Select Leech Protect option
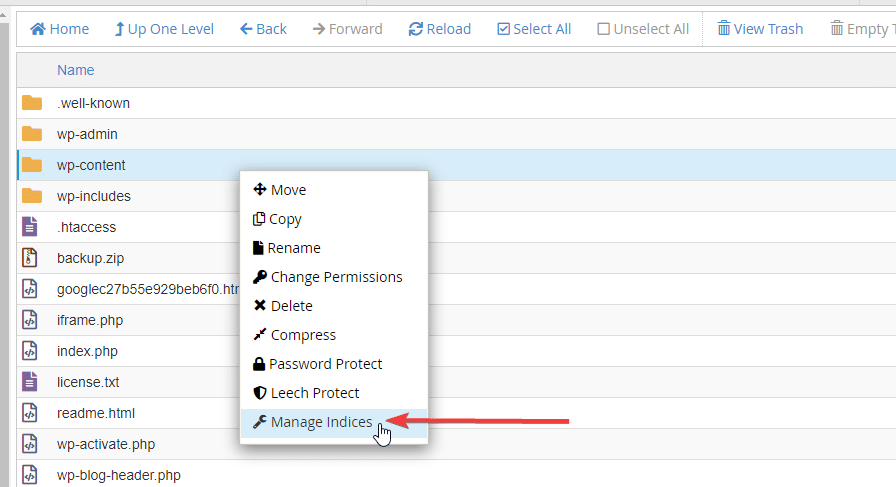 [314, 393]
